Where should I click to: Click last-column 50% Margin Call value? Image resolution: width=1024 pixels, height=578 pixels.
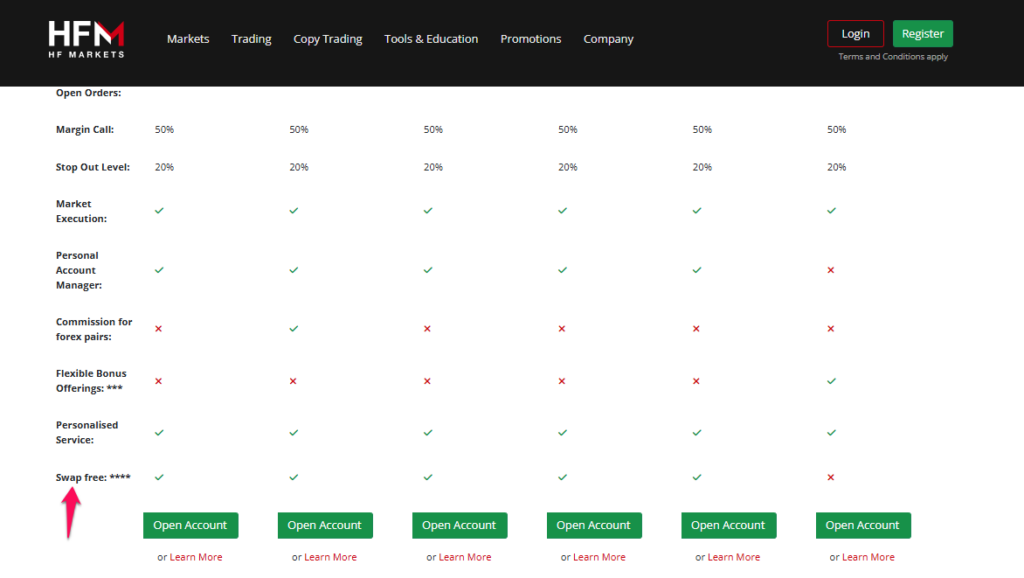[x=837, y=129]
